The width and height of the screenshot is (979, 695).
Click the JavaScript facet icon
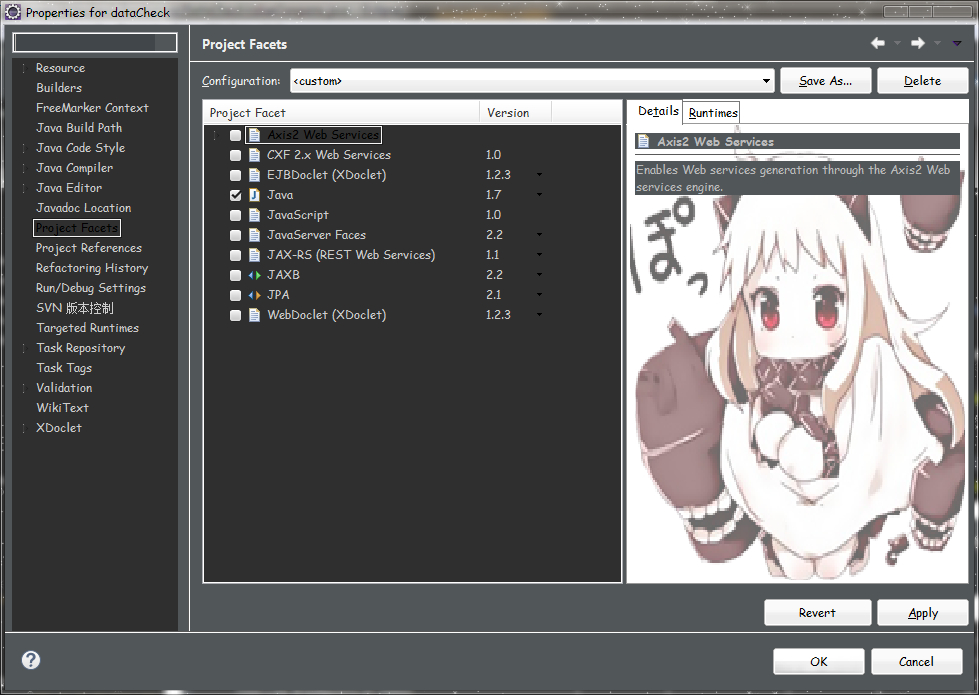tap(254, 215)
